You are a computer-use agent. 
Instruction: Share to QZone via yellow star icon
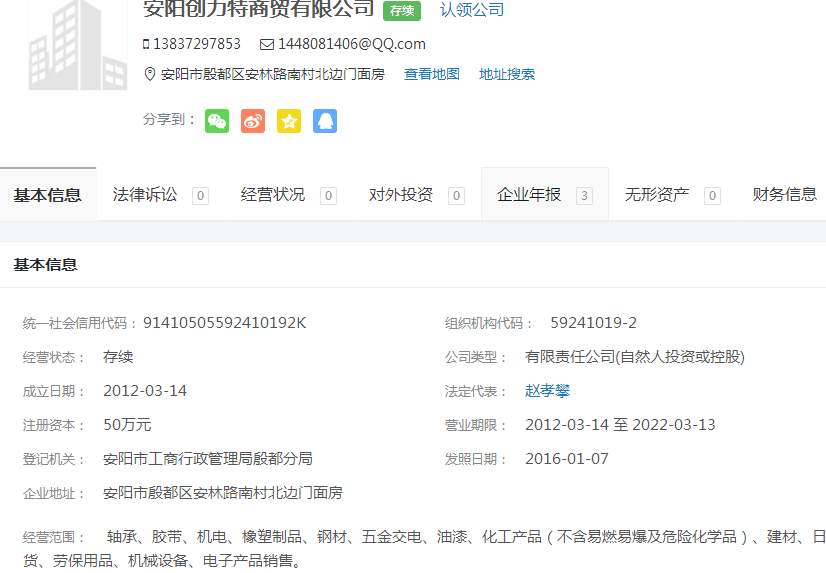pyautogui.click(x=289, y=121)
